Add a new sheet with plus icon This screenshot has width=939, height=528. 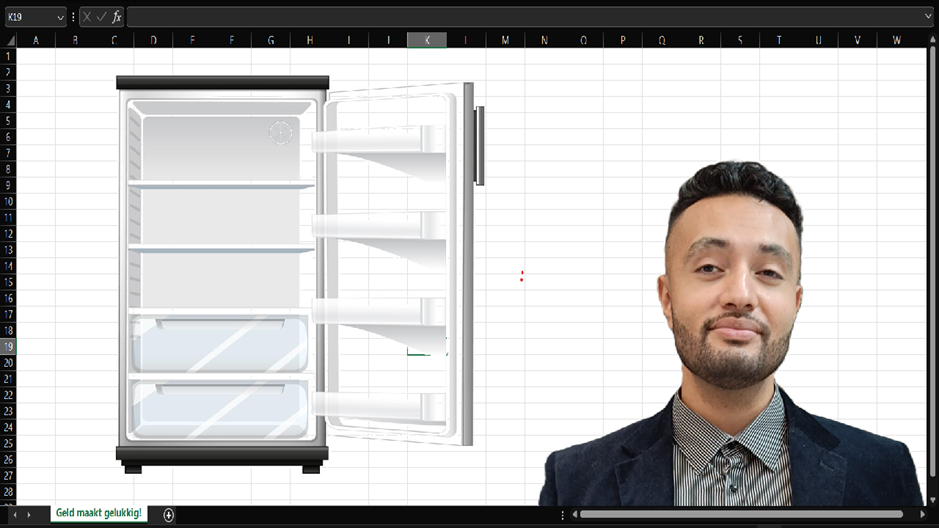pyautogui.click(x=168, y=515)
